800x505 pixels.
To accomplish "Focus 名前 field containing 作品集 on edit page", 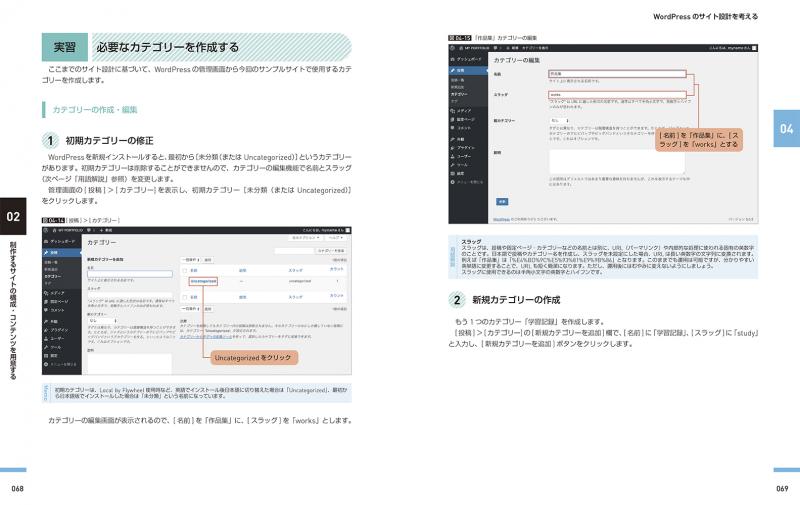I will tap(617, 74).
